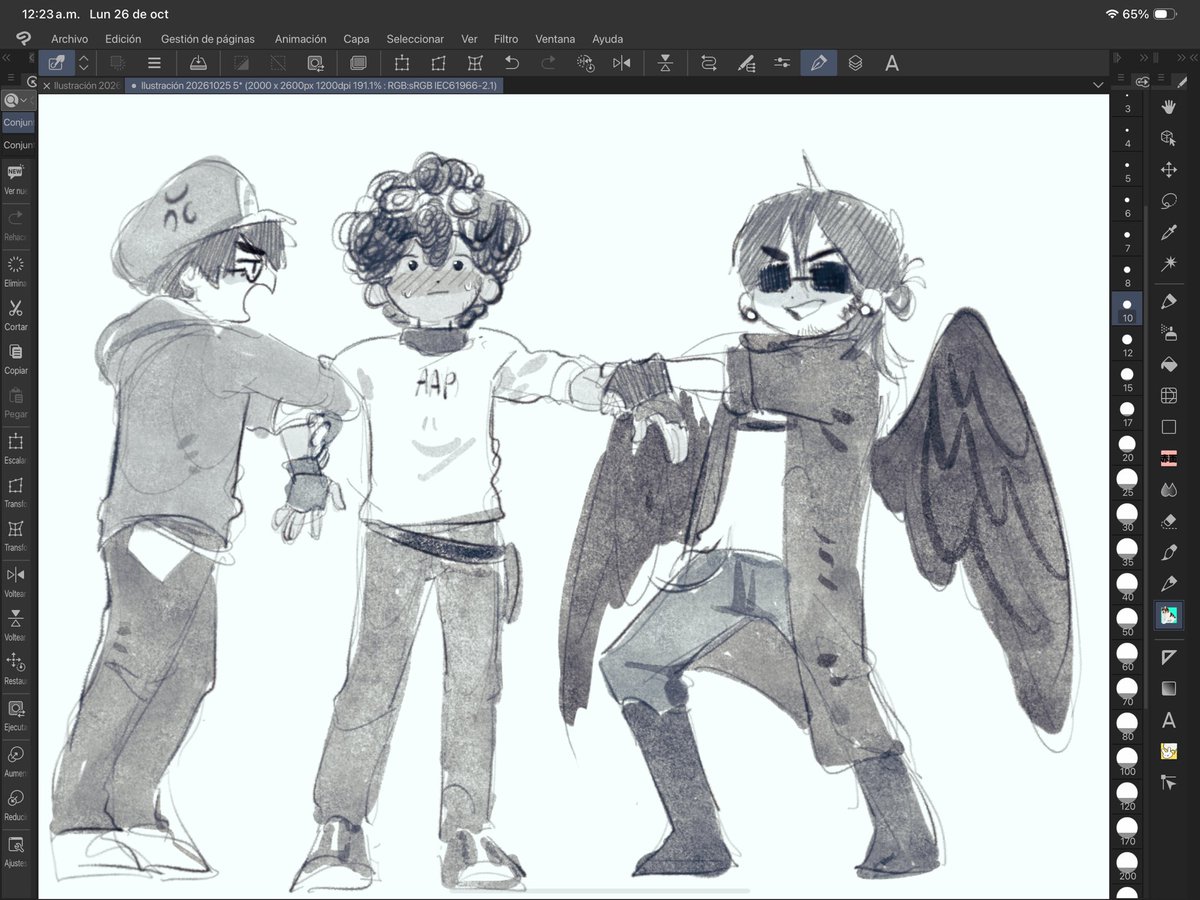Select the Pen marker tool
This screenshot has height=900, width=1200.
pos(1168,301)
